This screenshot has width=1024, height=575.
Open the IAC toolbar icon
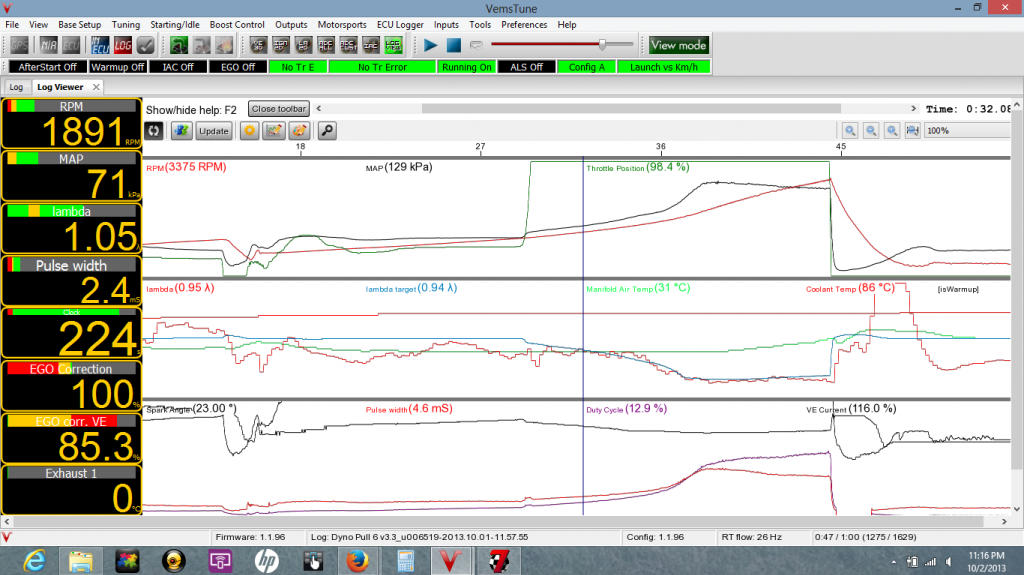pos(370,45)
